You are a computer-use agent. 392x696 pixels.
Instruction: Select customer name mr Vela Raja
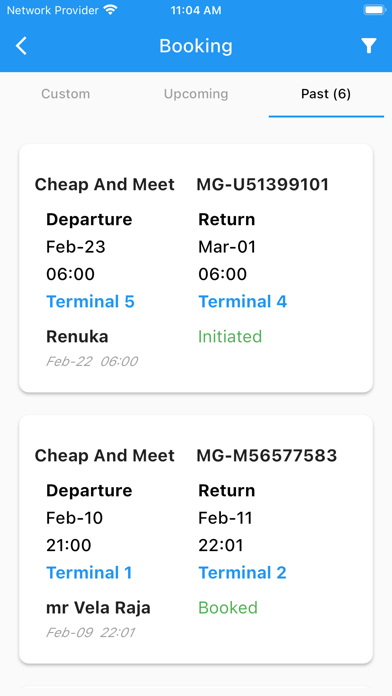pos(98,608)
